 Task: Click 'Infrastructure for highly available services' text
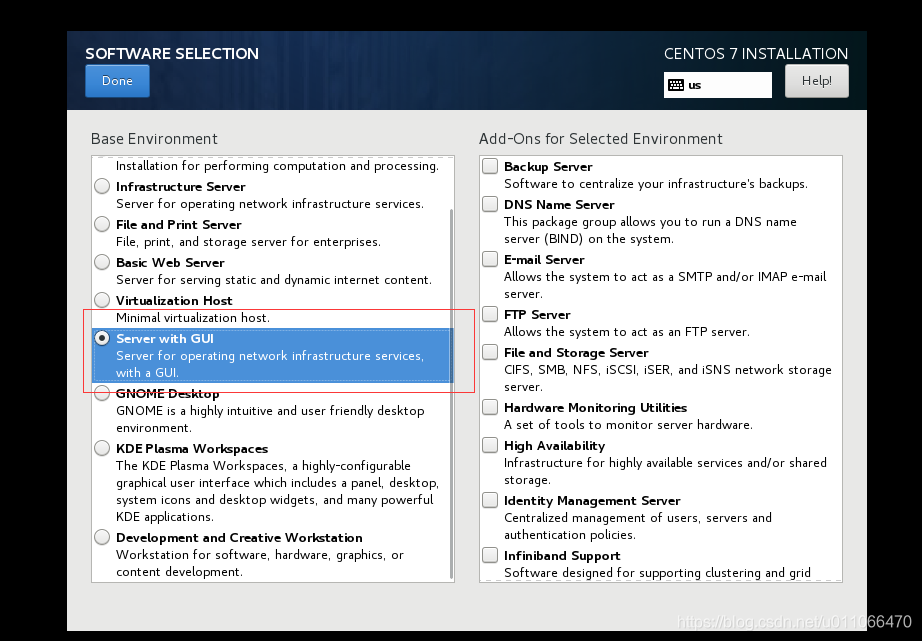coord(665,471)
